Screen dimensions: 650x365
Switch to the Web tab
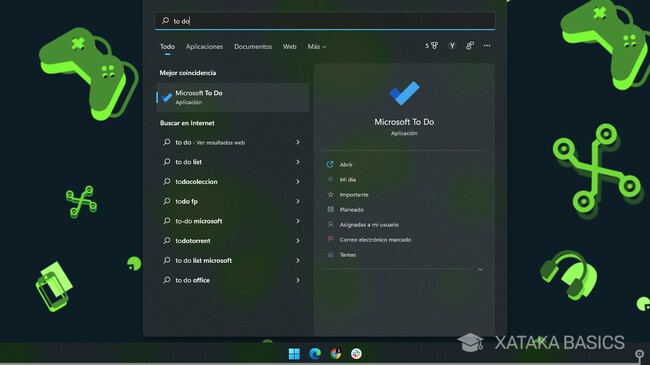pyautogui.click(x=289, y=46)
